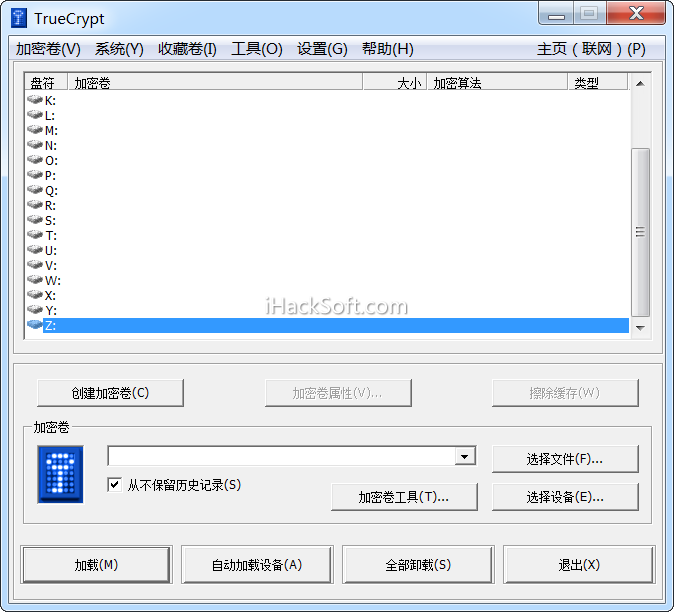Click 全部卸载(S) dismount all button
Screen dimensions: 674x612
[418, 565]
